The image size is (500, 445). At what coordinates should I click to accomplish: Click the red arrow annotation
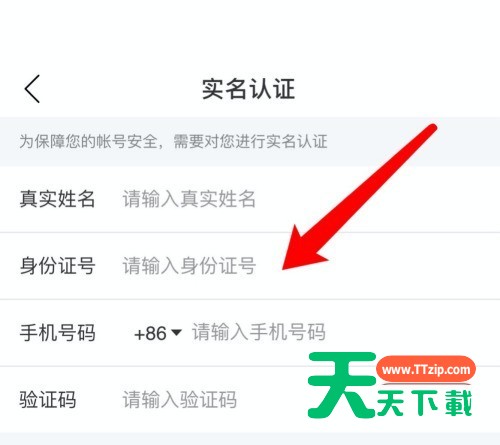pos(359,197)
